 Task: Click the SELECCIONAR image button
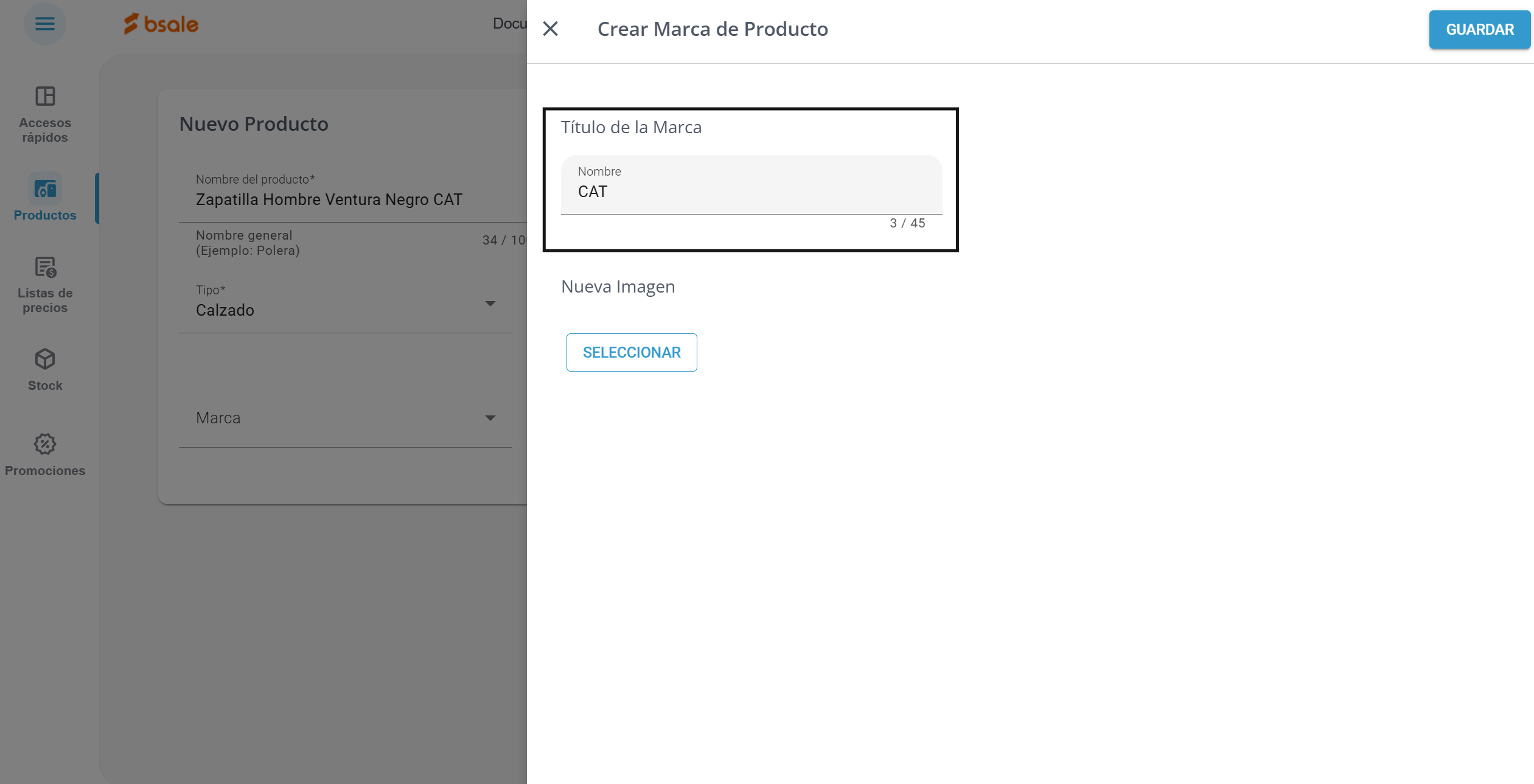(x=632, y=352)
